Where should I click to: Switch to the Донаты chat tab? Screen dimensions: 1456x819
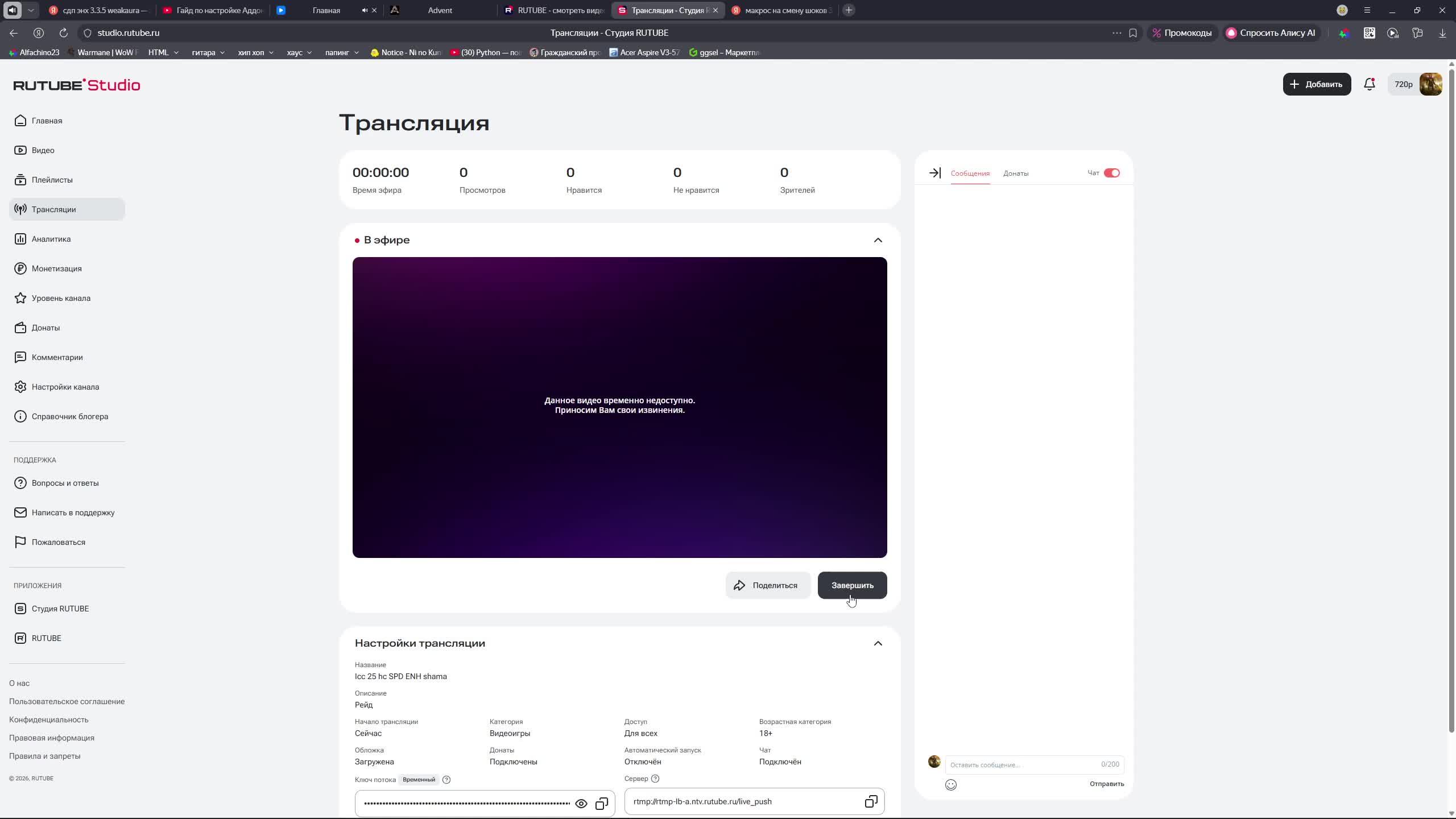coord(1015,173)
